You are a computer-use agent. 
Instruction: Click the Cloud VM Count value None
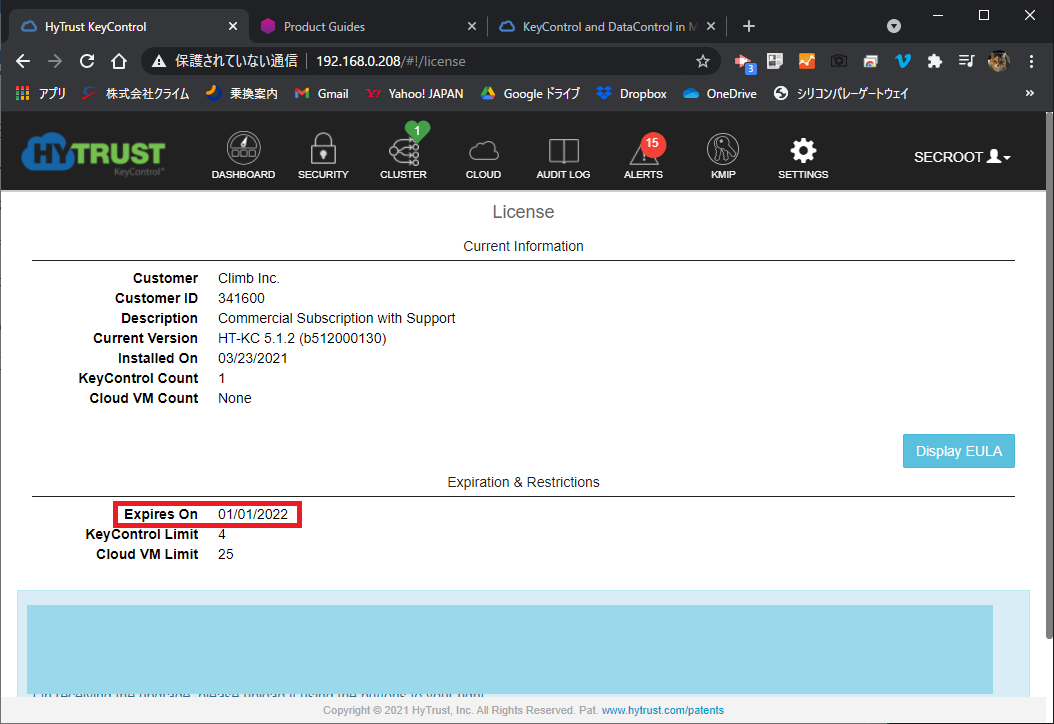[x=235, y=398]
